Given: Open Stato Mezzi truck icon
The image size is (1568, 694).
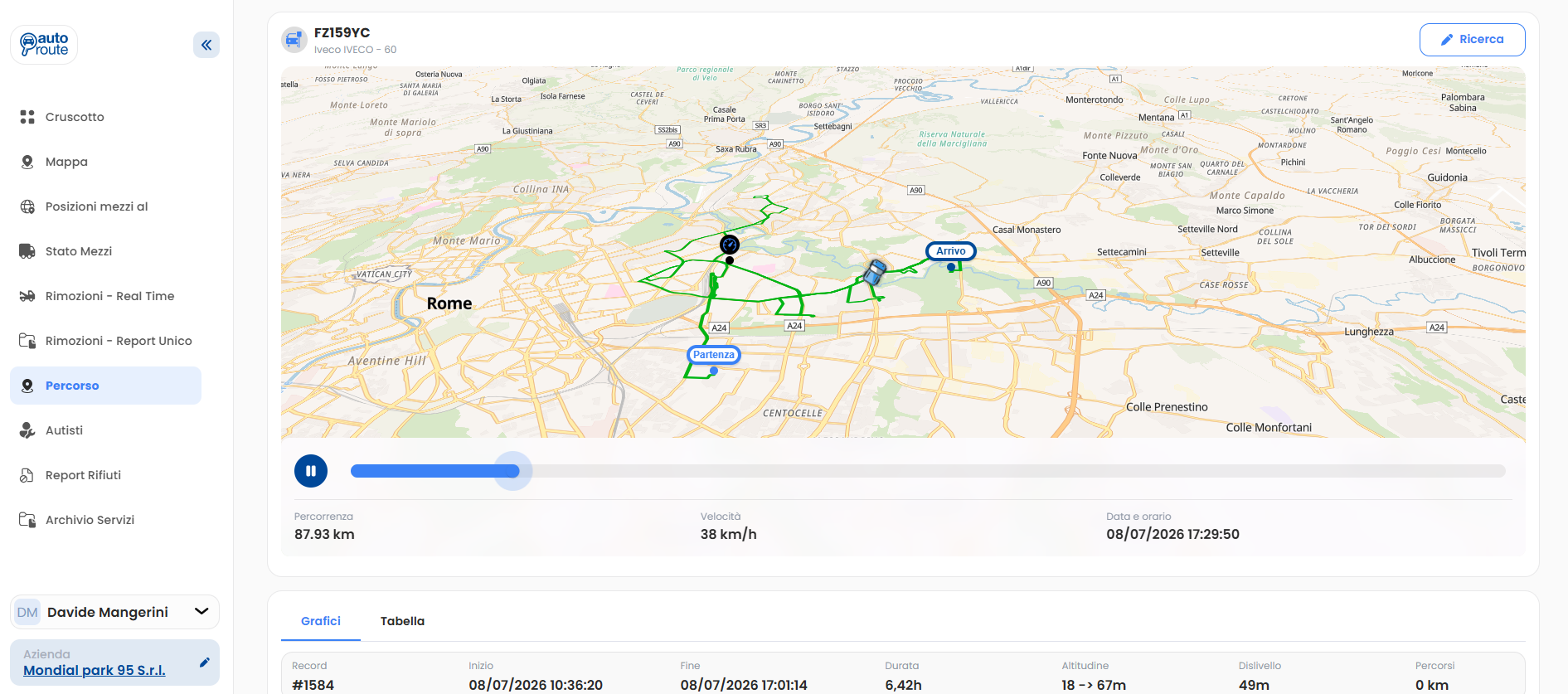Looking at the screenshot, I should [x=27, y=251].
